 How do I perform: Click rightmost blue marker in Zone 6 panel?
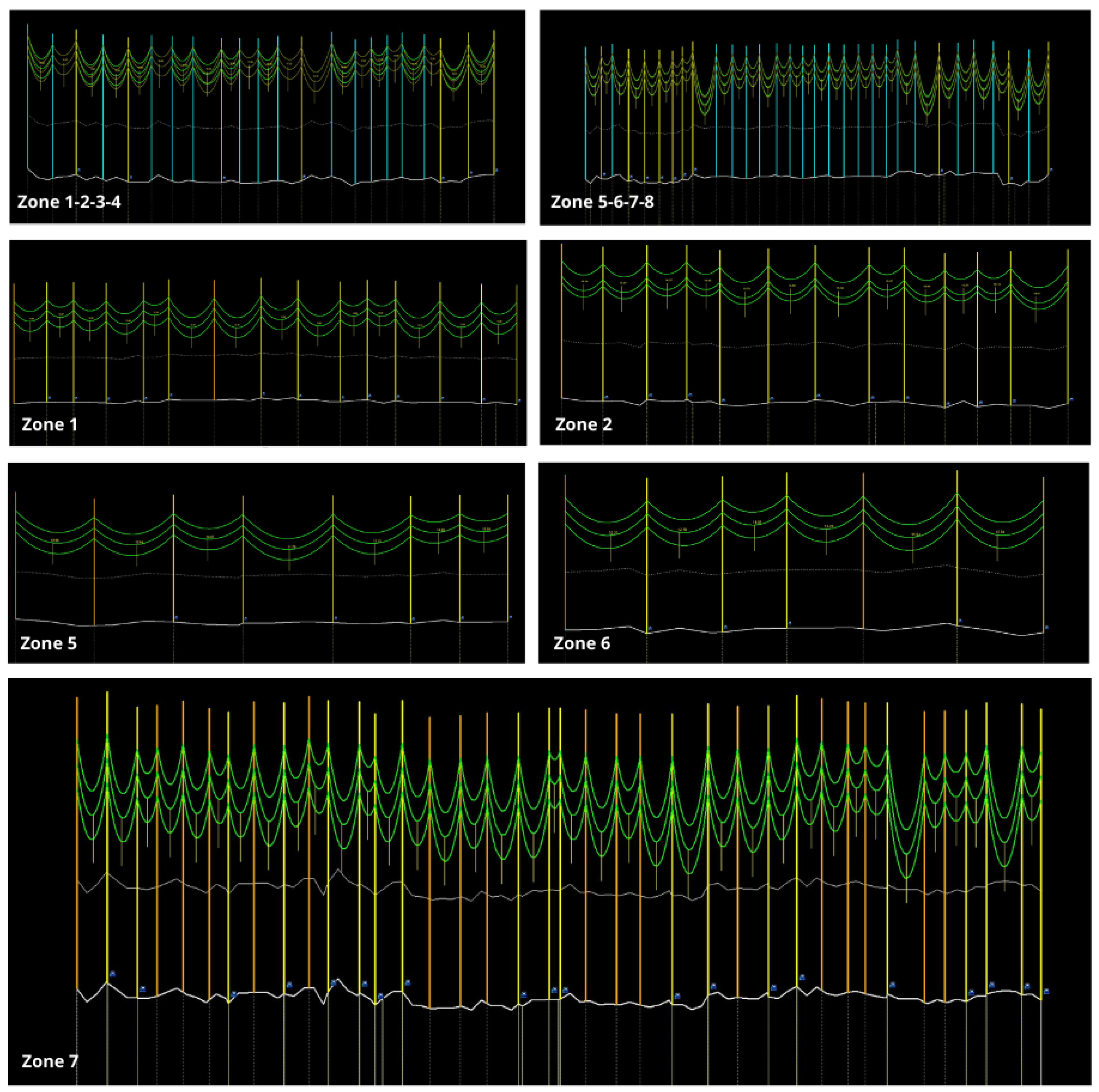tap(1047, 627)
